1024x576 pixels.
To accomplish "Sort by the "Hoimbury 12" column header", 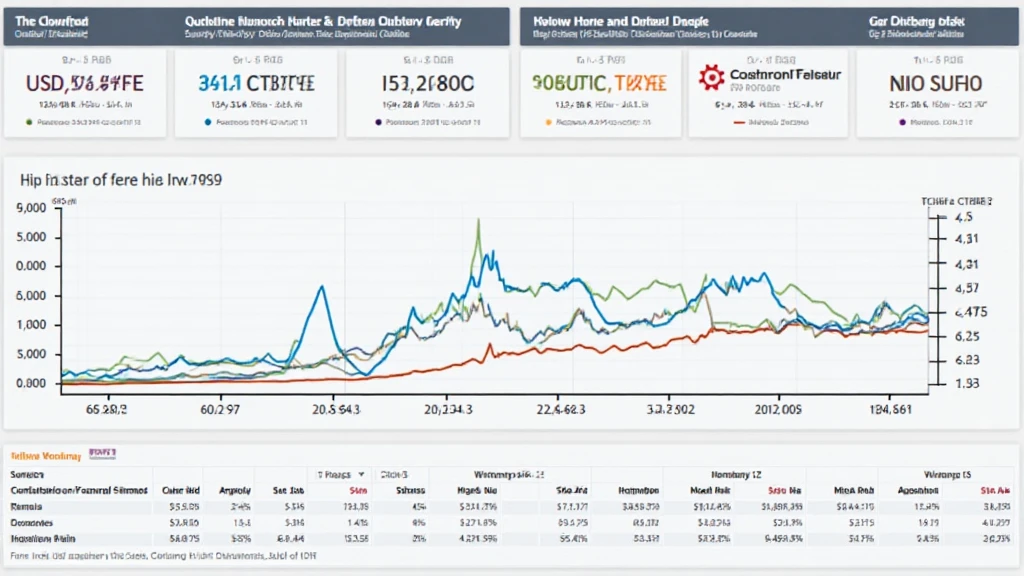I will (x=736, y=473).
